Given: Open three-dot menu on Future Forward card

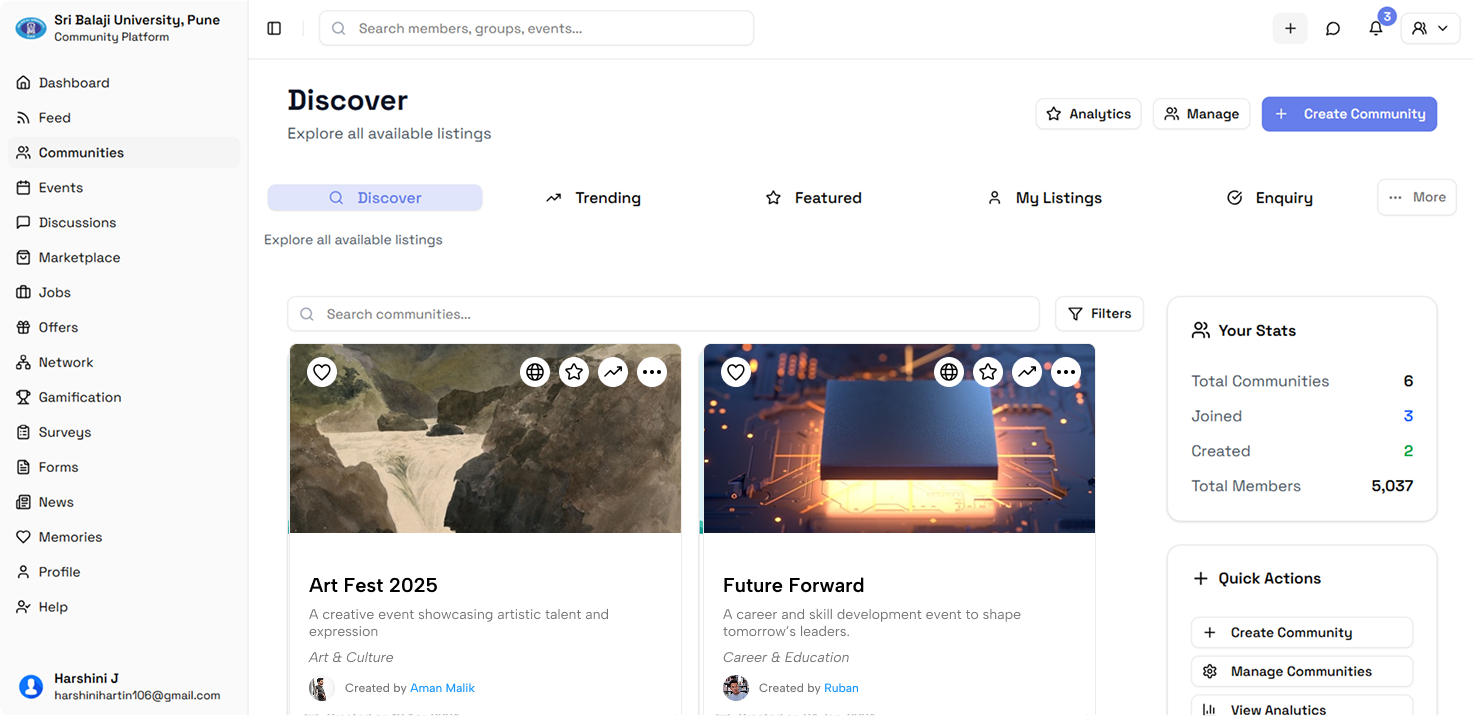Looking at the screenshot, I should pyautogui.click(x=1066, y=373).
